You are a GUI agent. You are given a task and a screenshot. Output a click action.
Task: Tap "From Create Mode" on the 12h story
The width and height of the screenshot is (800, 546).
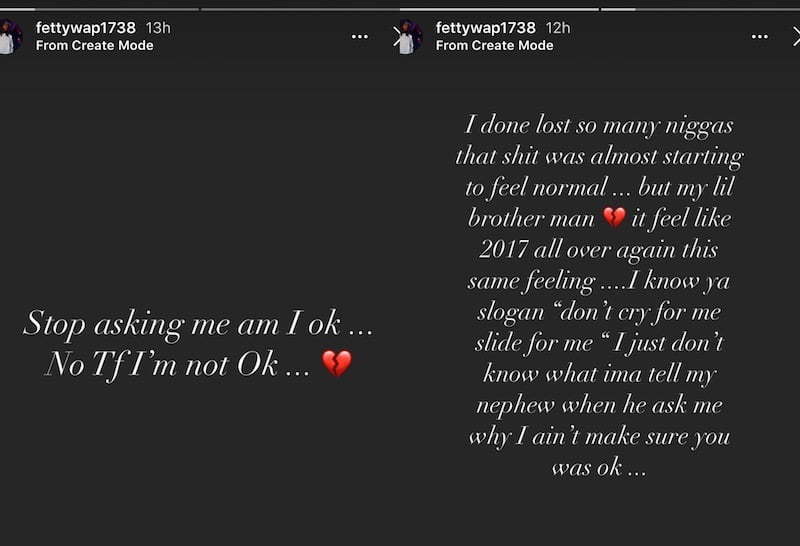tap(494, 45)
